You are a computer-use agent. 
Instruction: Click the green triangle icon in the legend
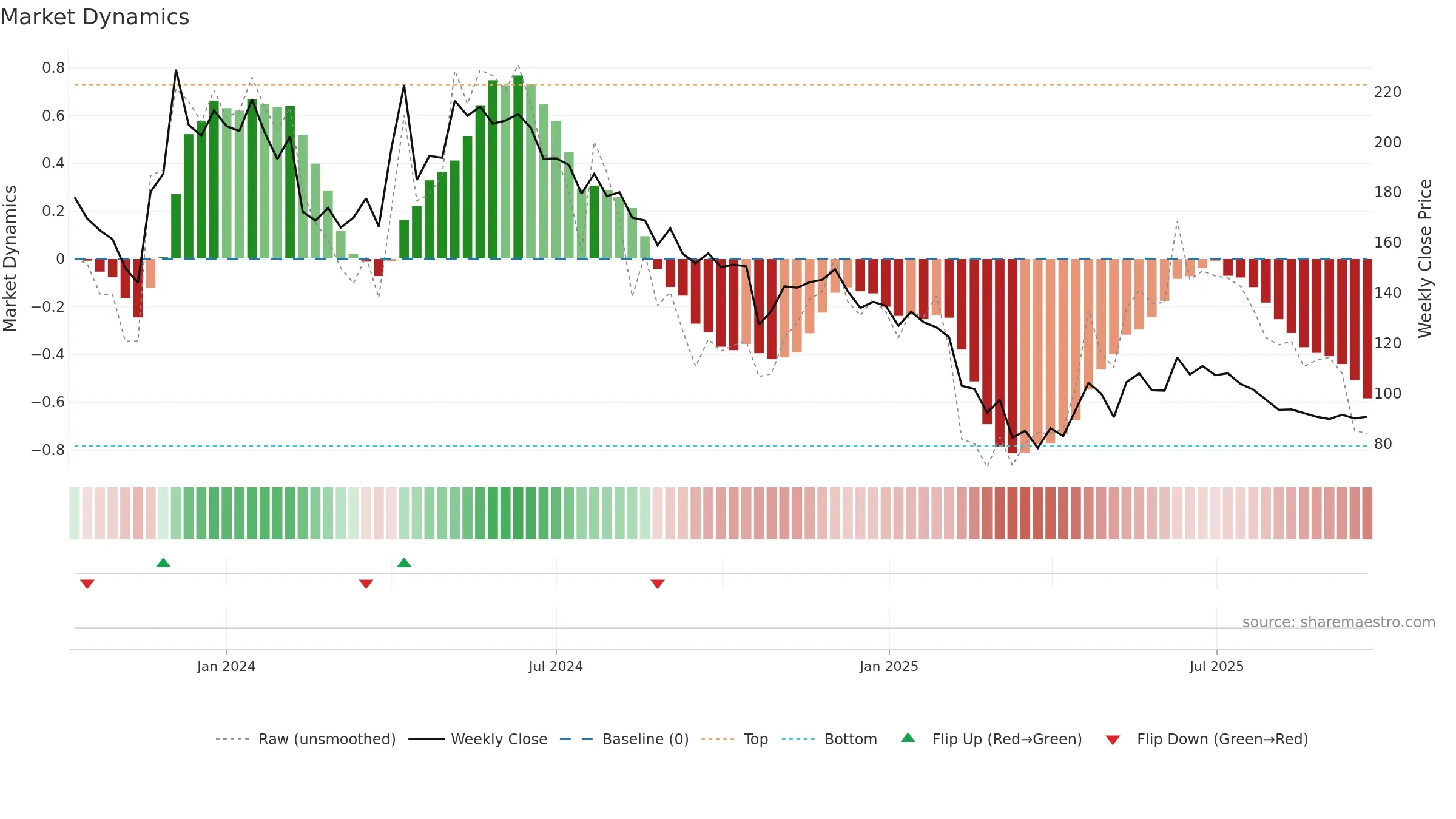[x=908, y=738]
